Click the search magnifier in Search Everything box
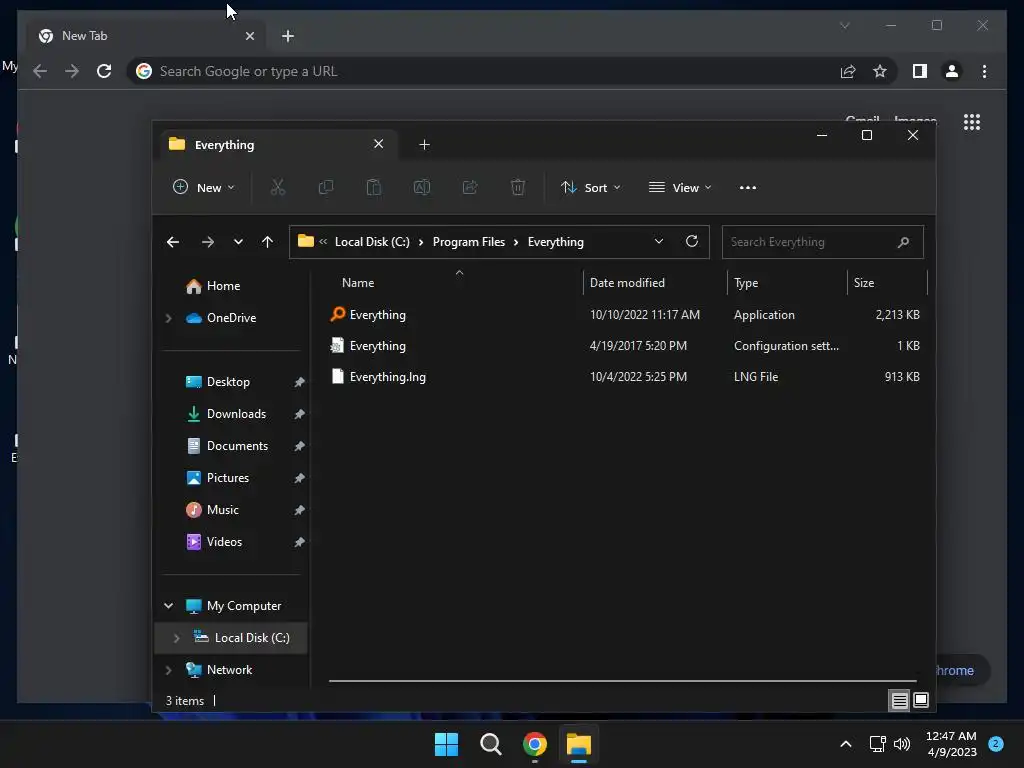Image resolution: width=1024 pixels, height=768 pixels. tap(903, 242)
